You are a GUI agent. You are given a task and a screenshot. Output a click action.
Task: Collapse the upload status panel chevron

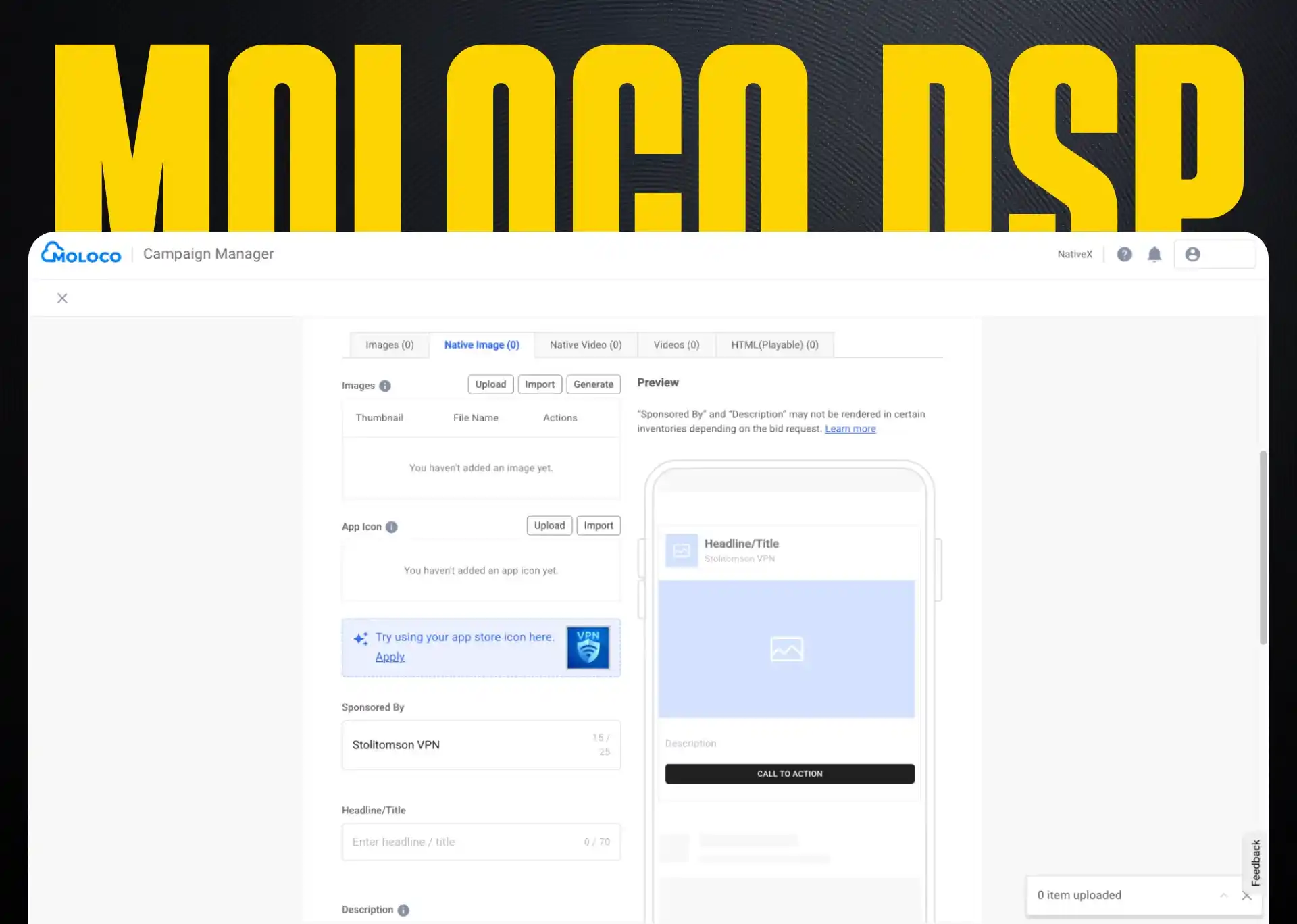click(1223, 895)
